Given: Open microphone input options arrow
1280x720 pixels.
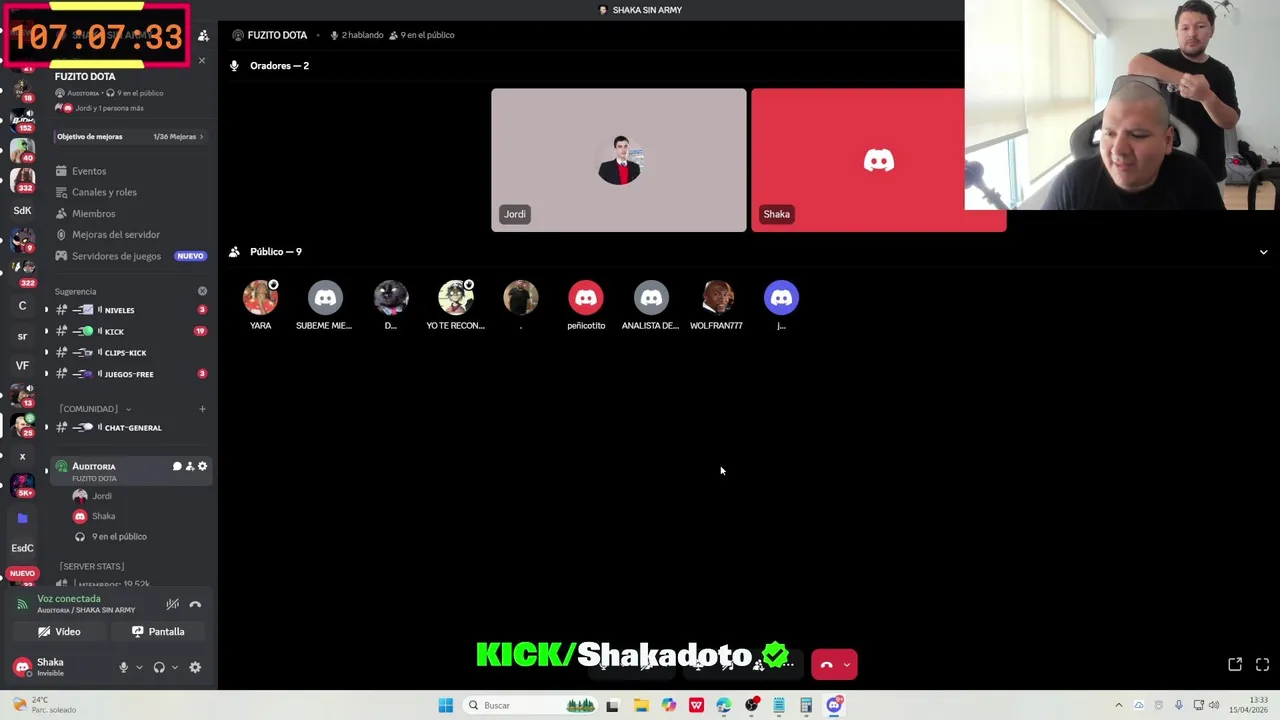Looking at the screenshot, I should pyautogui.click(x=139, y=667).
